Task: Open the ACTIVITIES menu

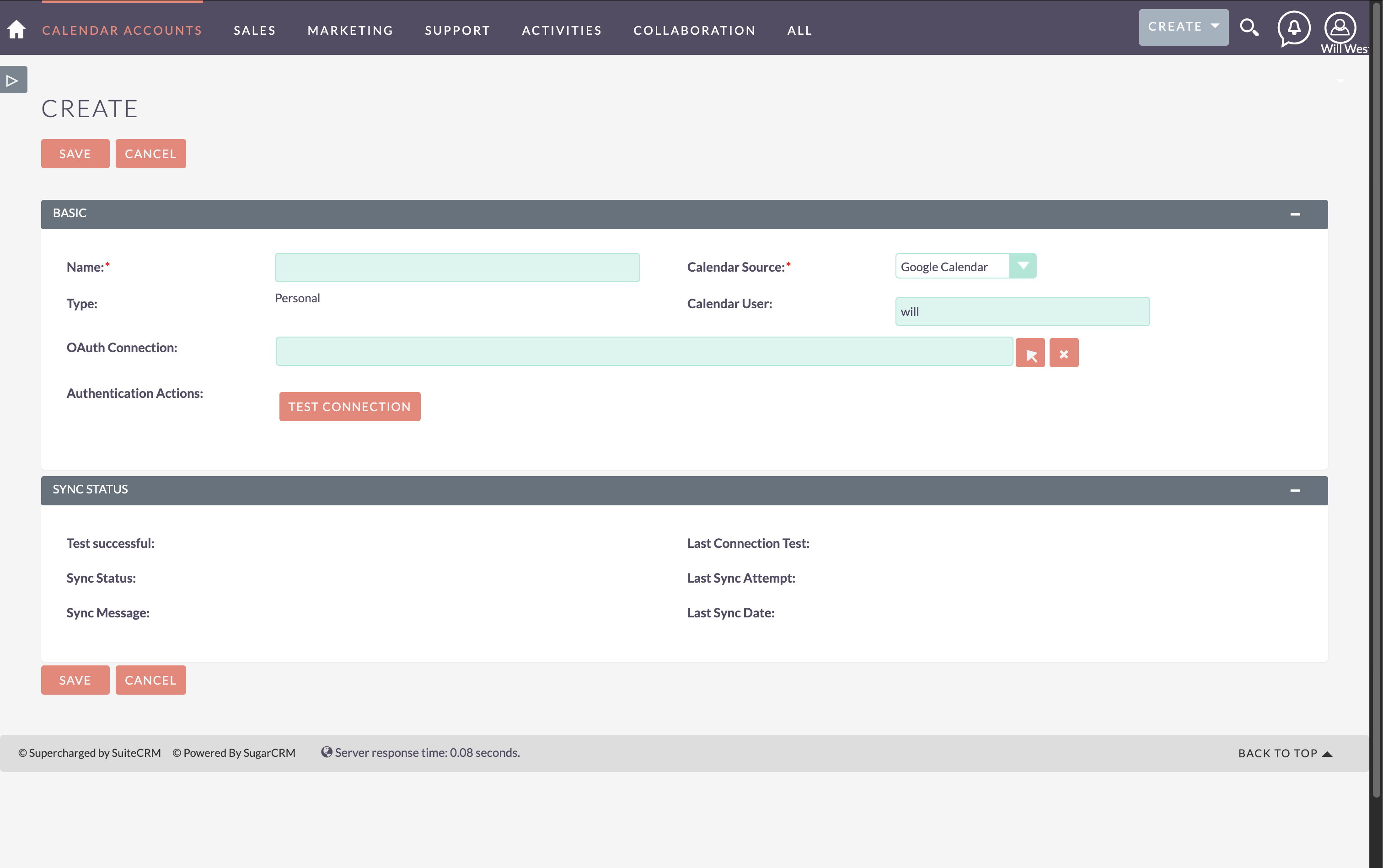Action: click(x=561, y=30)
